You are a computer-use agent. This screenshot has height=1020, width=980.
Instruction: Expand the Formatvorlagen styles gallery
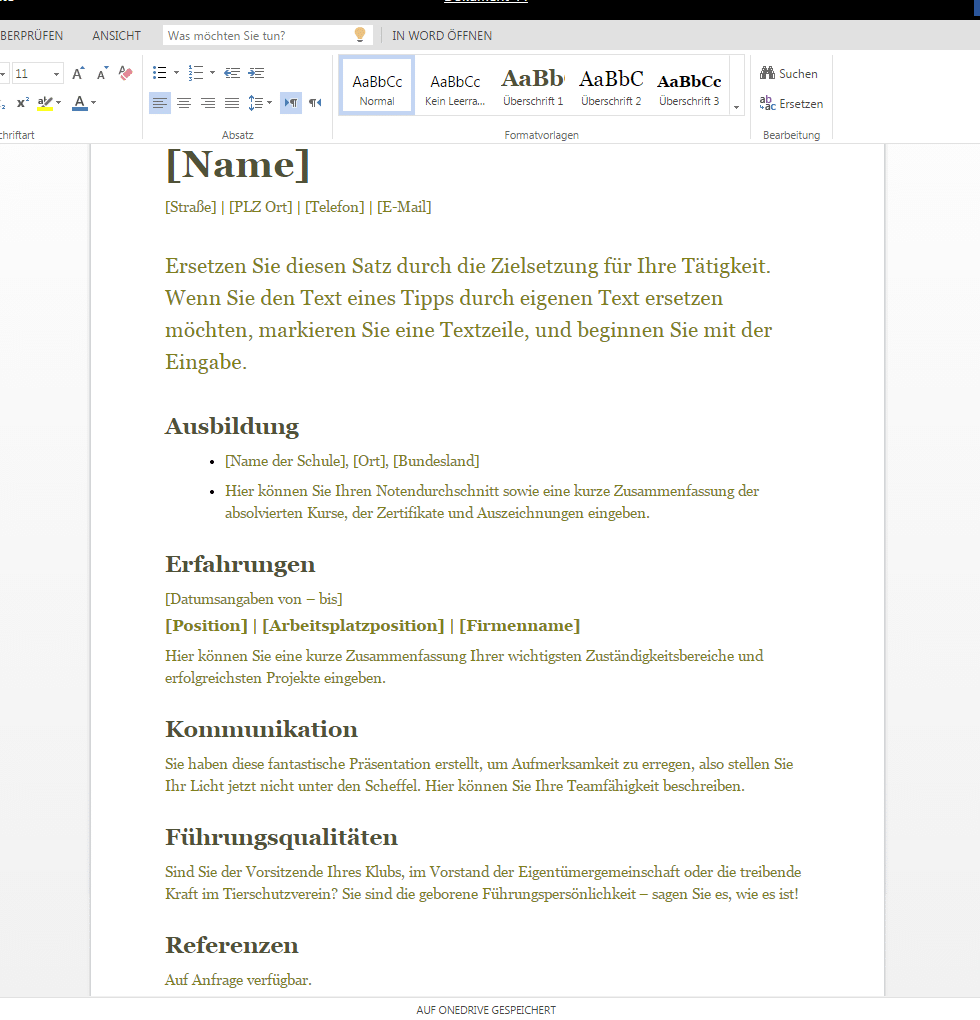(736, 107)
